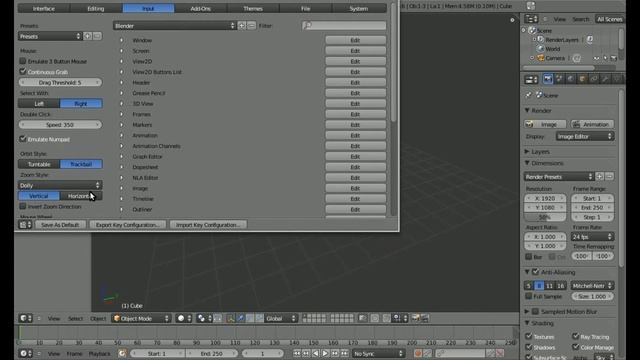
Task: Switch to the Interface preferences tab
Action: pos(44,8)
